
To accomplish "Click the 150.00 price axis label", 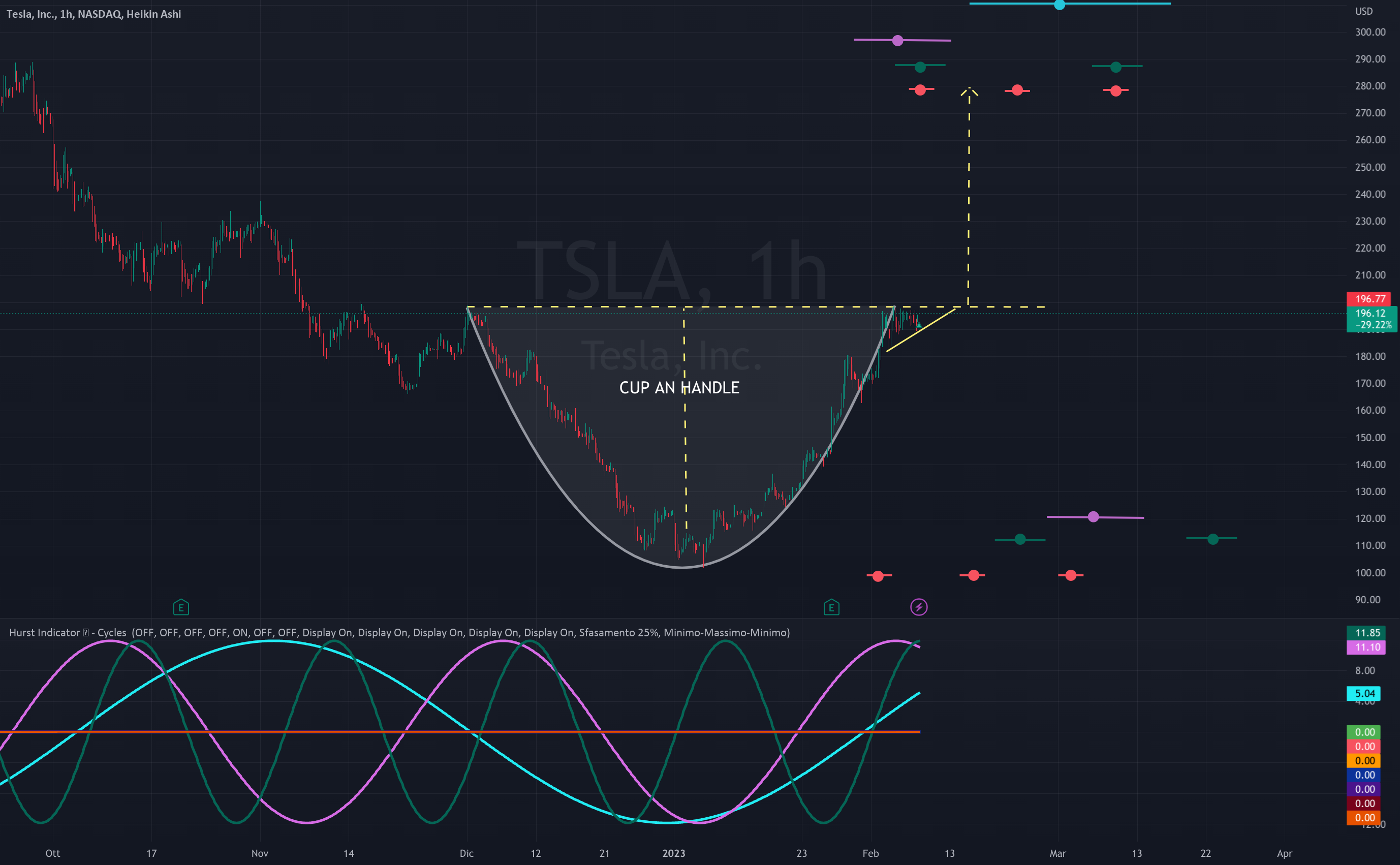I will click(x=1370, y=438).
